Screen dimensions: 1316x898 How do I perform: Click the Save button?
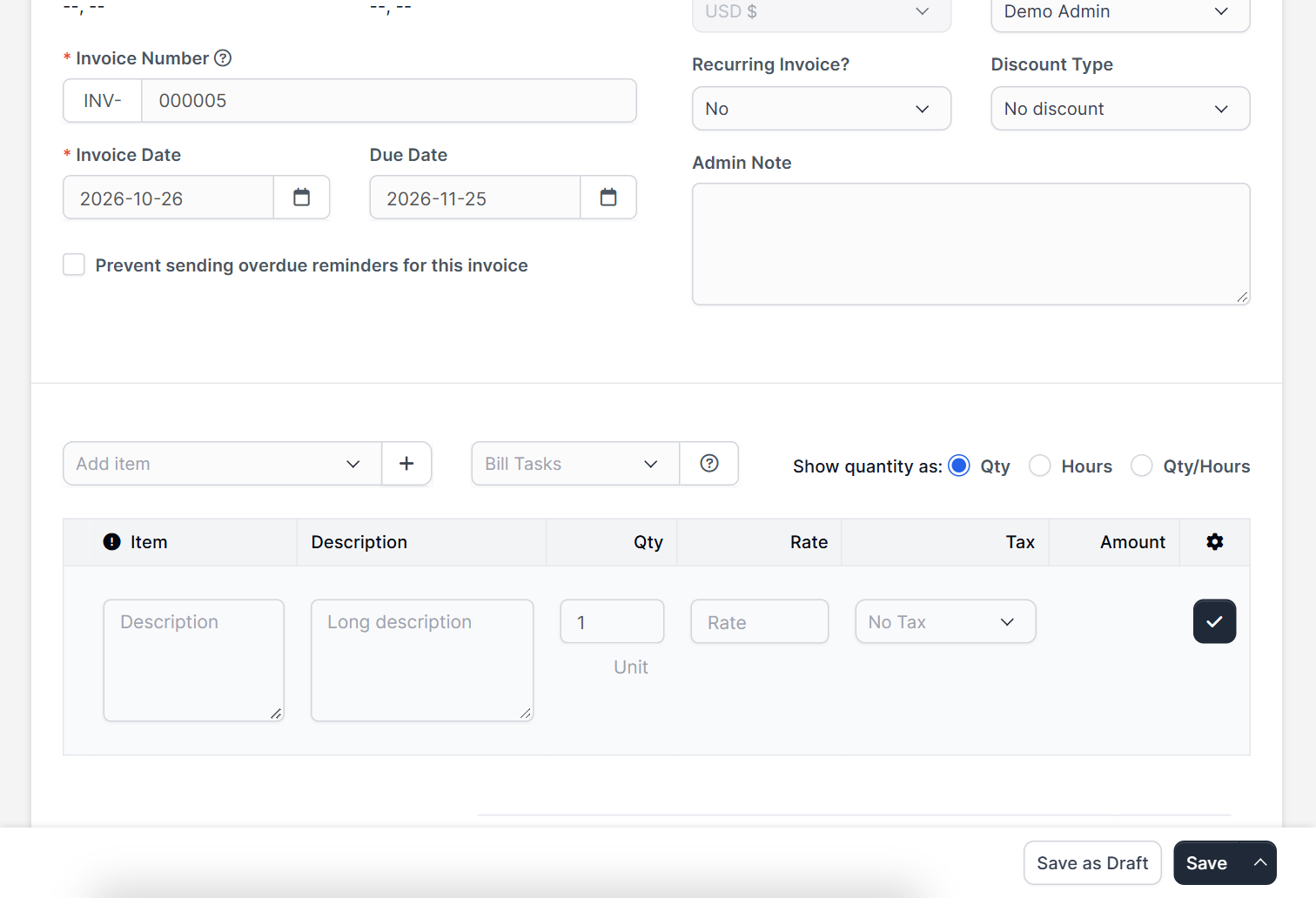[1207, 862]
